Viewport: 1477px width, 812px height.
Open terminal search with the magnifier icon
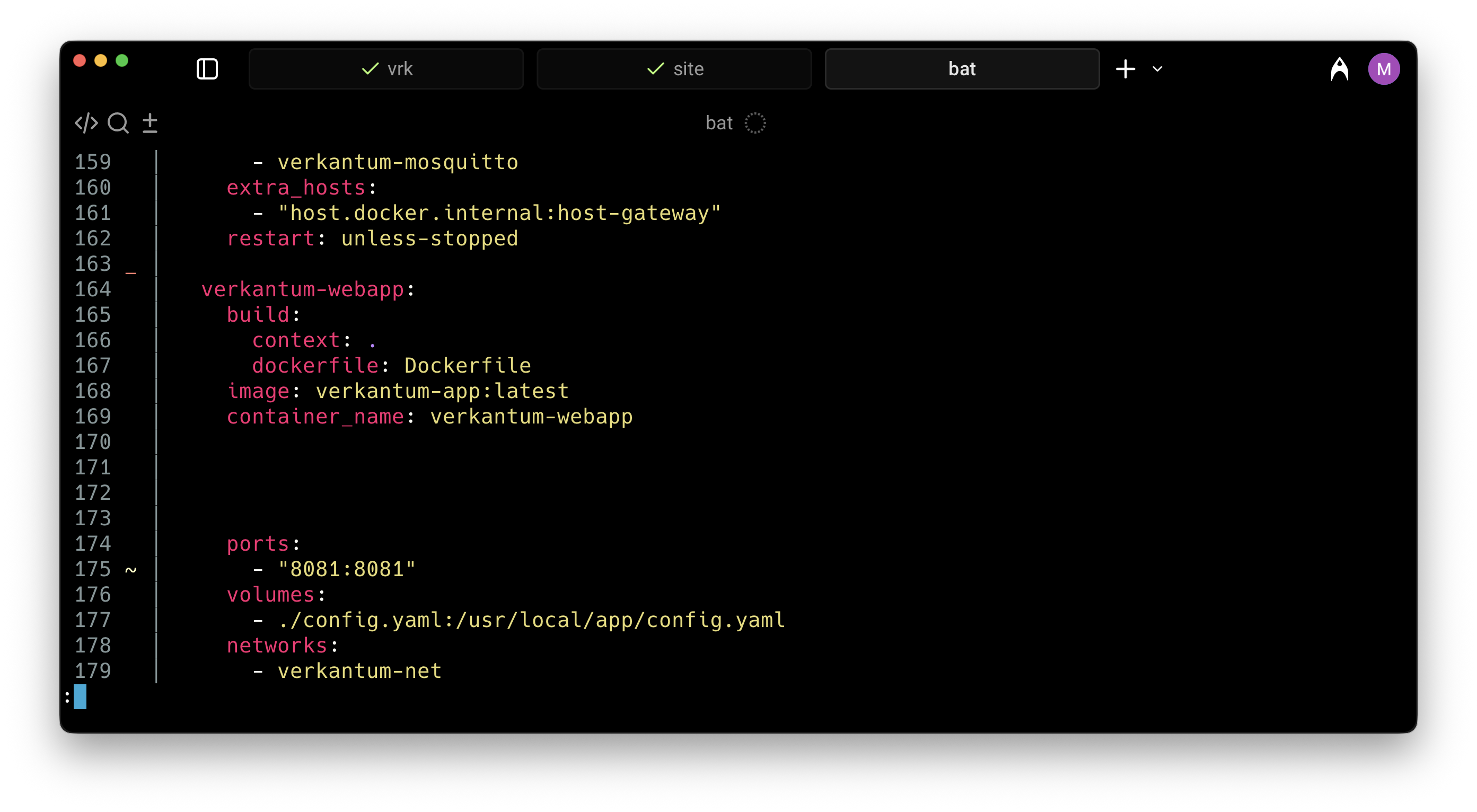click(x=118, y=122)
